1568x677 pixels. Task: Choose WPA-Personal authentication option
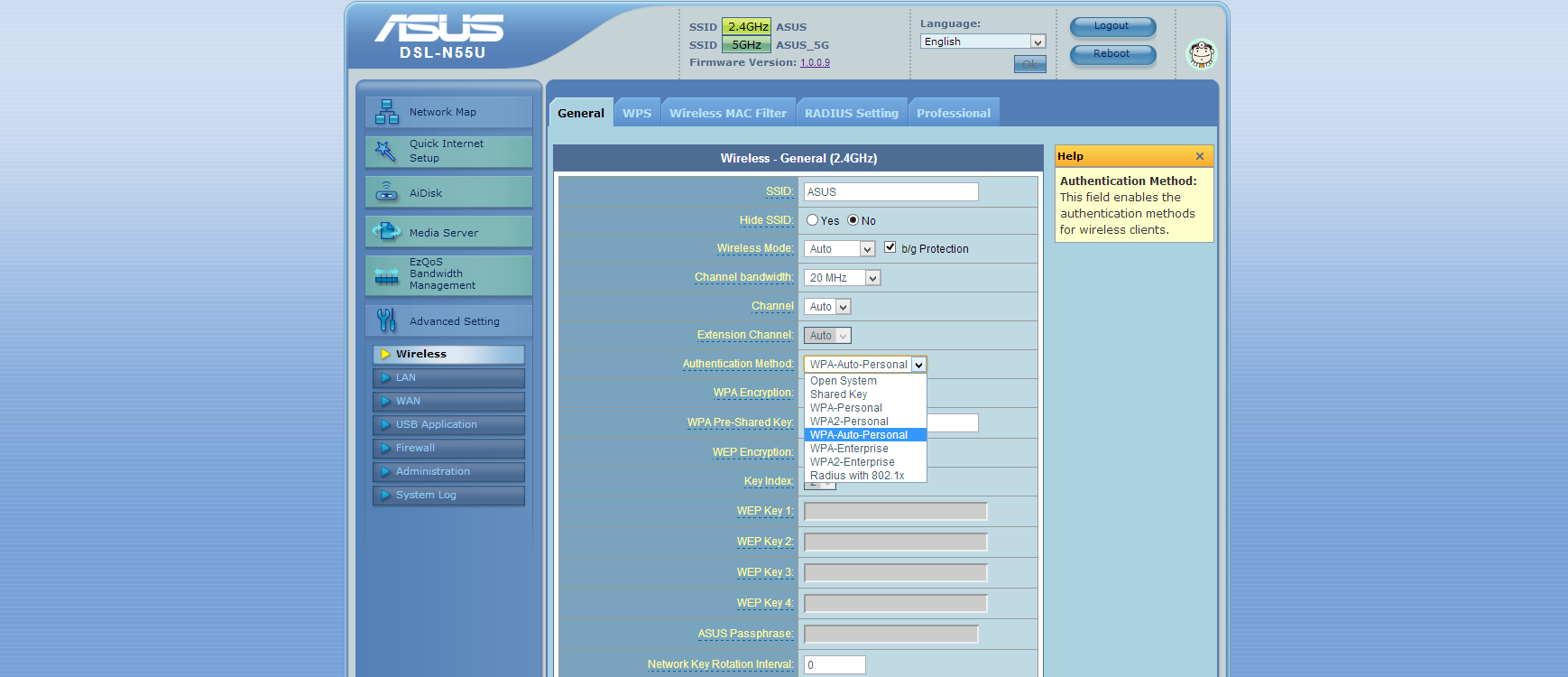(x=865, y=408)
